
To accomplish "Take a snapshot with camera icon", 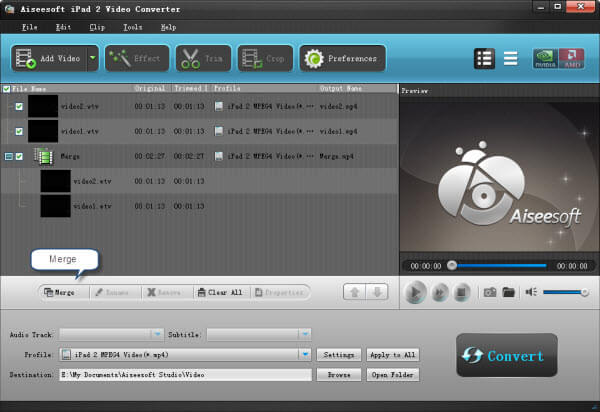I will 490,293.
